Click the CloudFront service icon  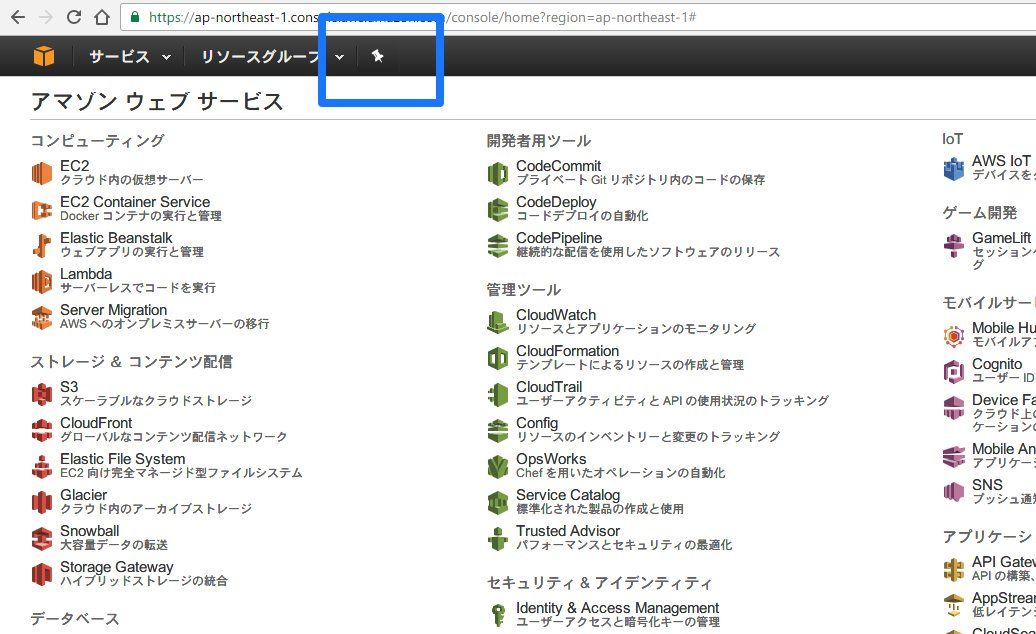click(42, 430)
